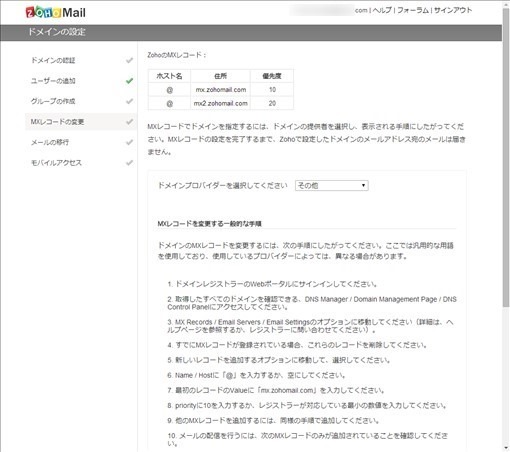Click the サインアウト link
The height and width of the screenshot is (452, 510).
(x=453, y=10)
